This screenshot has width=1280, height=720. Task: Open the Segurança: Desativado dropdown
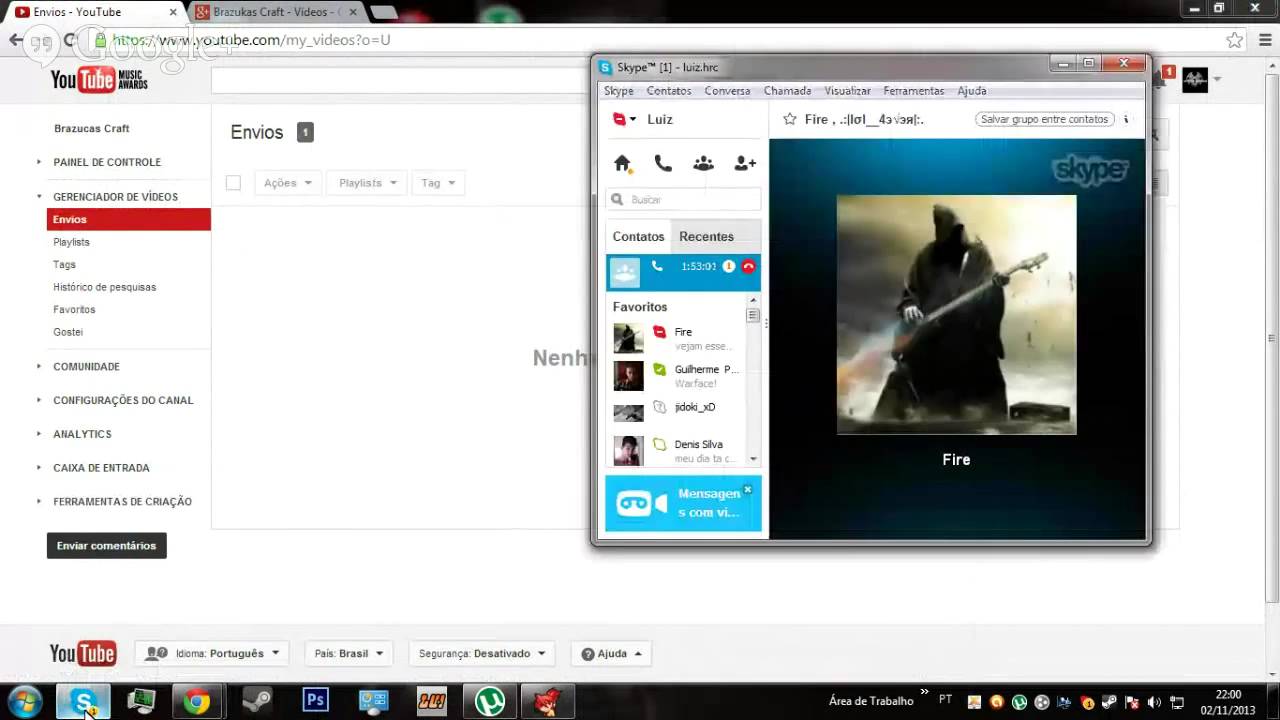[x=482, y=654]
